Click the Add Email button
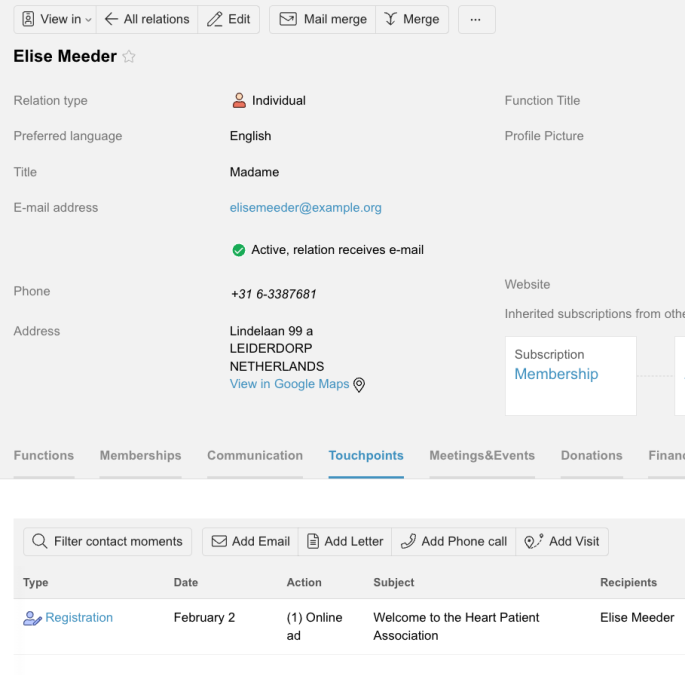The height and width of the screenshot is (685, 685). 250,541
